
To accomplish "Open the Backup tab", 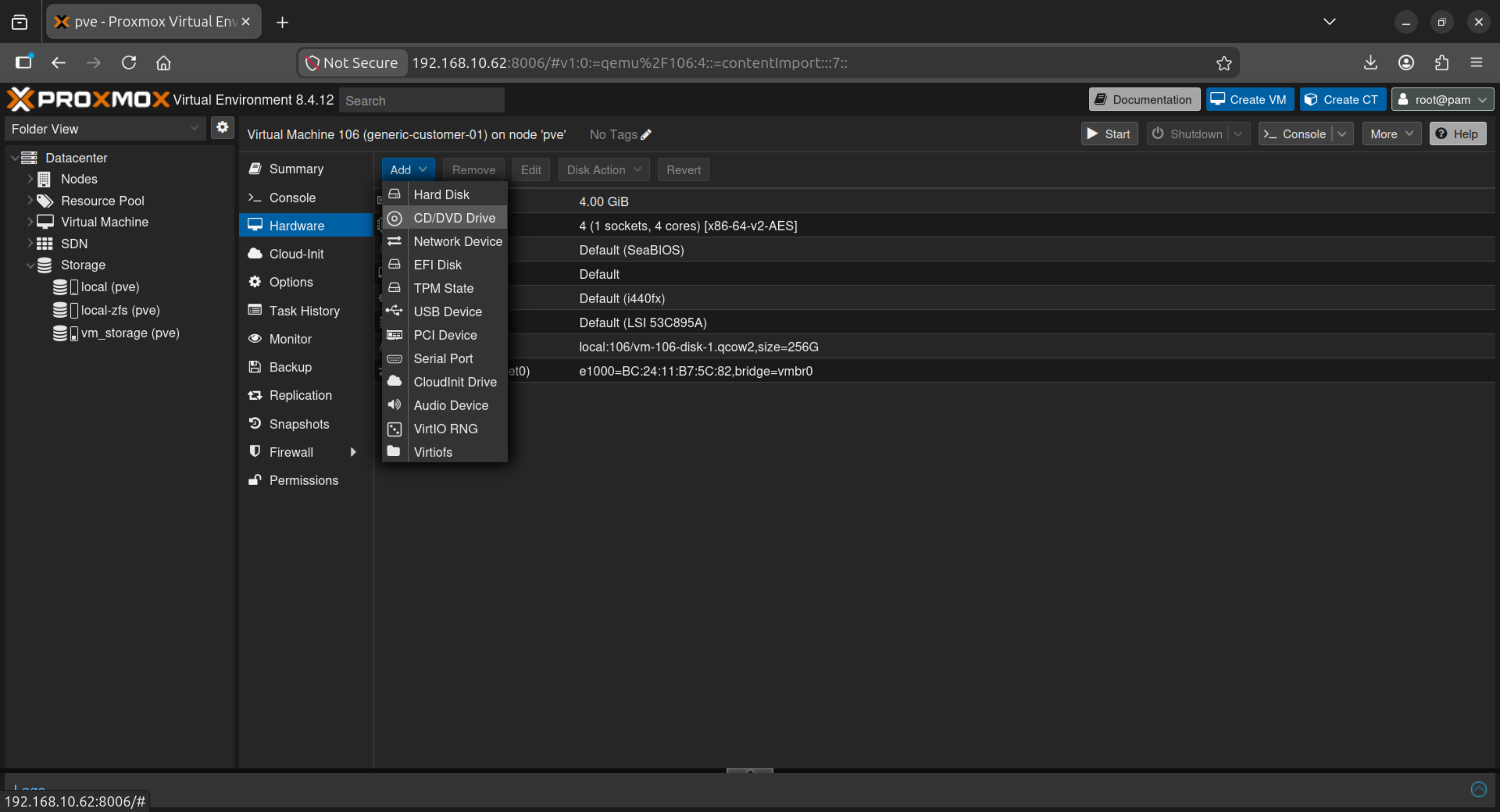I will coord(306,366).
